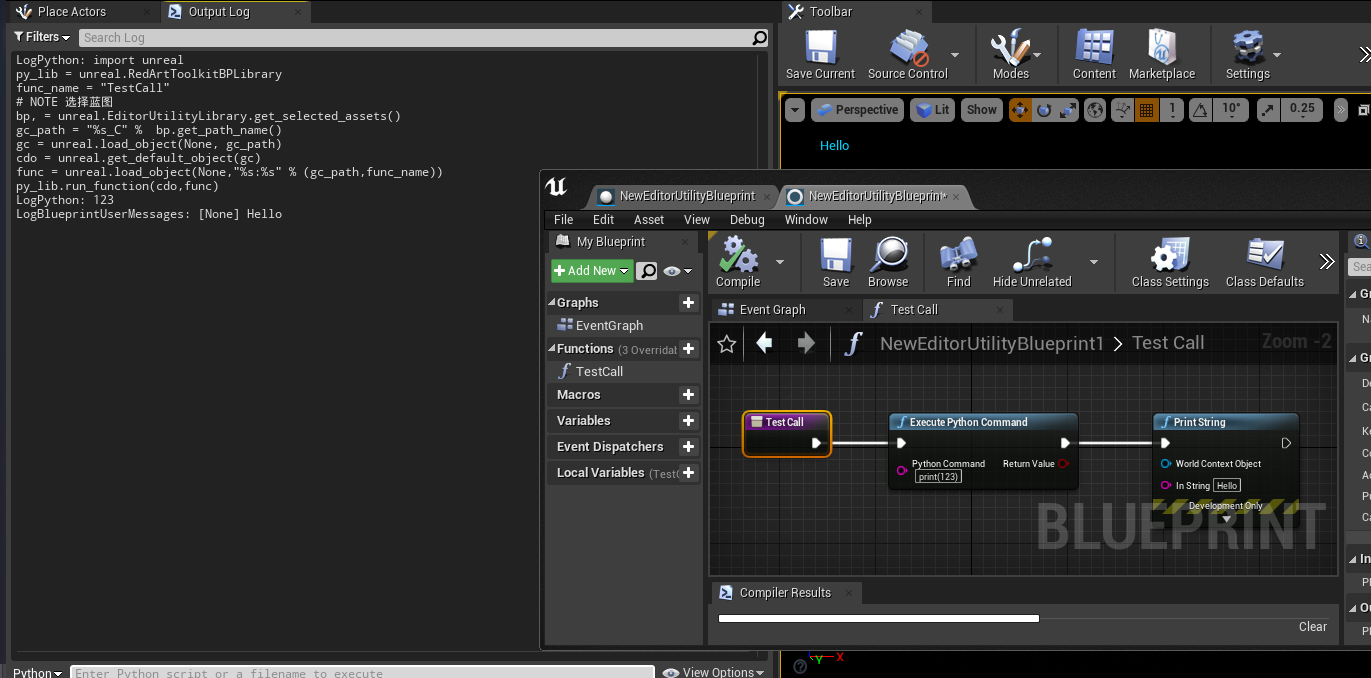1371x678 pixels.
Task: Click Find in the blueprint toolbar
Action: point(958,263)
